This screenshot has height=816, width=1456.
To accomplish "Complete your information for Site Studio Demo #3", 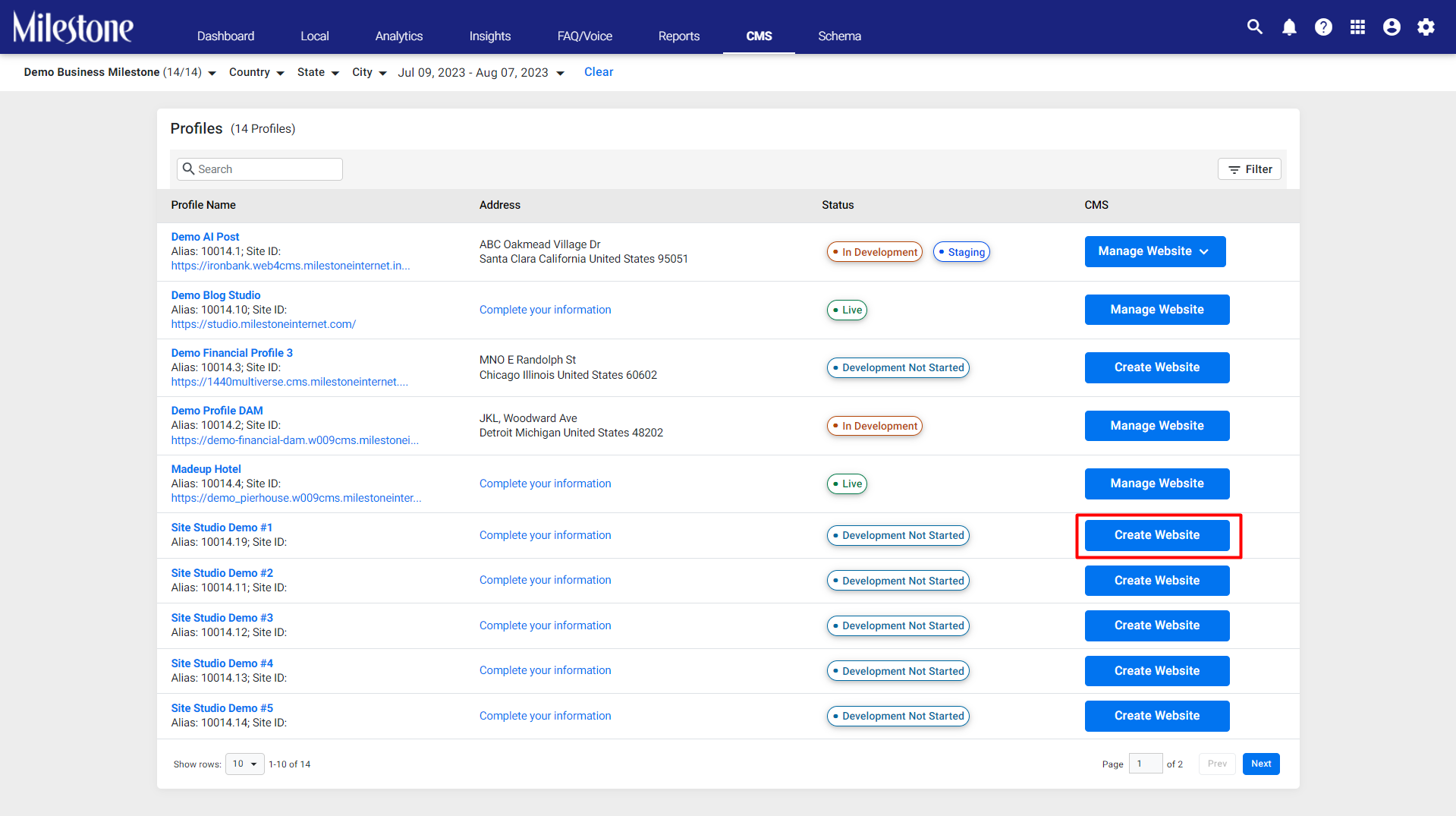I will point(545,625).
